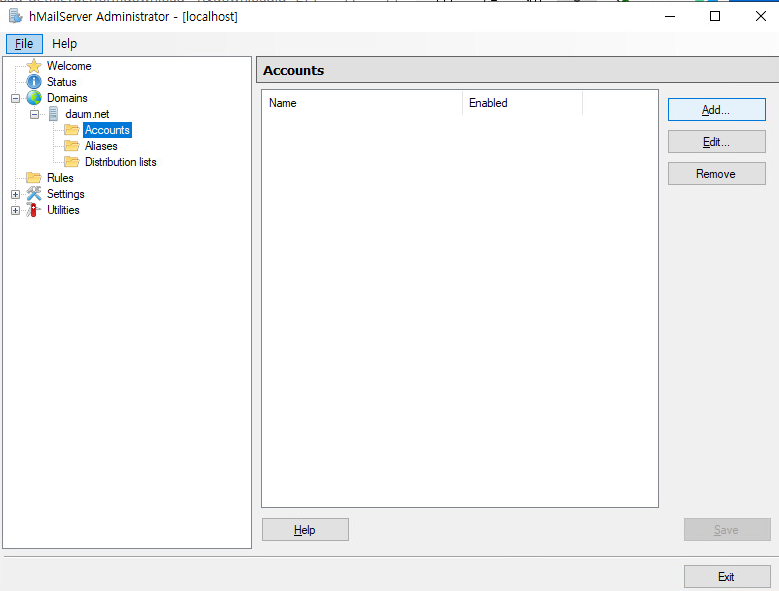779x591 pixels.
Task: Sort accounts by Enabled column header
Action: pyautogui.click(x=522, y=103)
